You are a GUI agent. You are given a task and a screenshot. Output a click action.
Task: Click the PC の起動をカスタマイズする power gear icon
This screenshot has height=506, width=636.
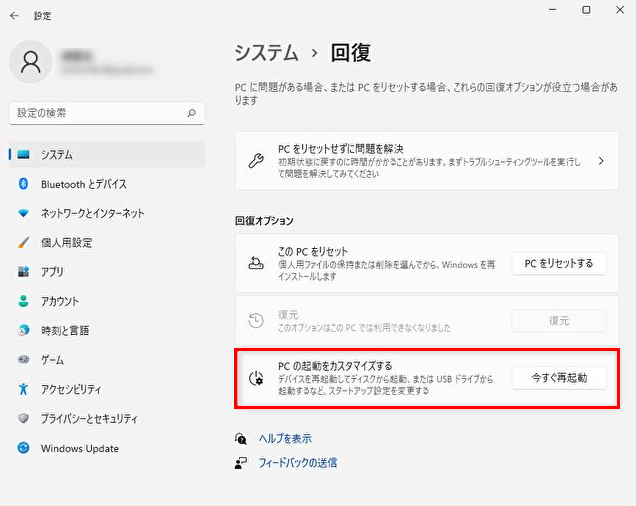[256, 378]
